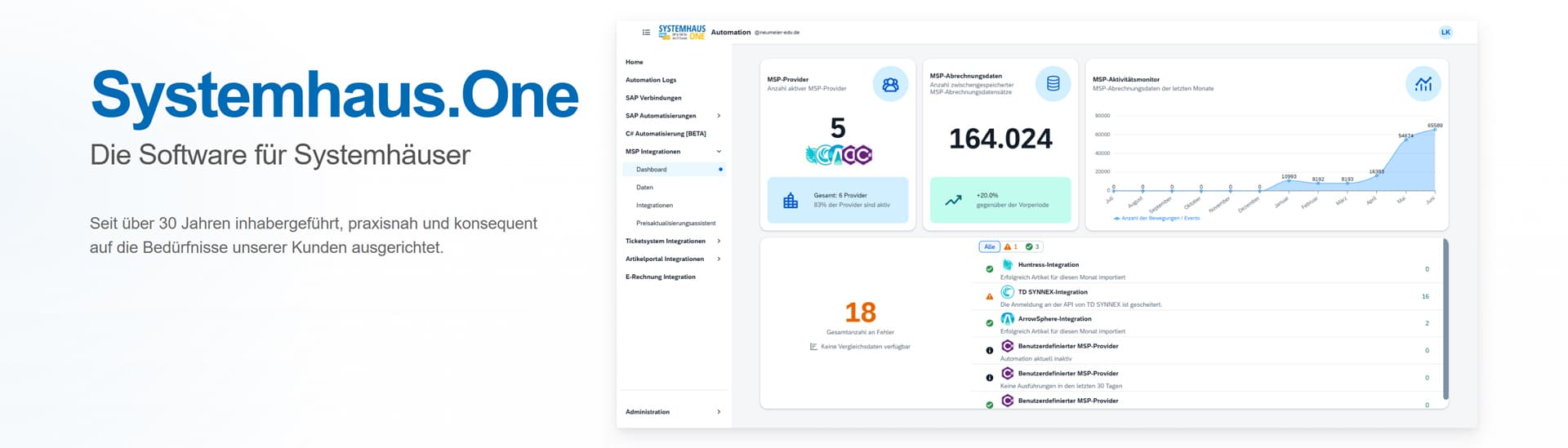Select Integrationen under MSP Integrationen

click(673, 206)
